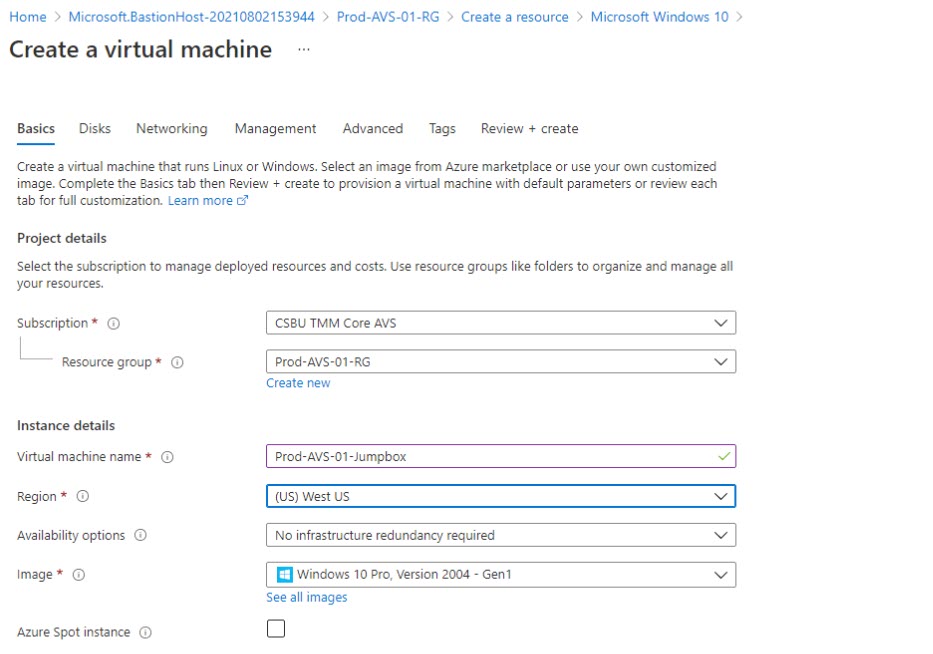The height and width of the screenshot is (654, 933).
Task: Click the Subscription info icon
Action: tap(114, 323)
